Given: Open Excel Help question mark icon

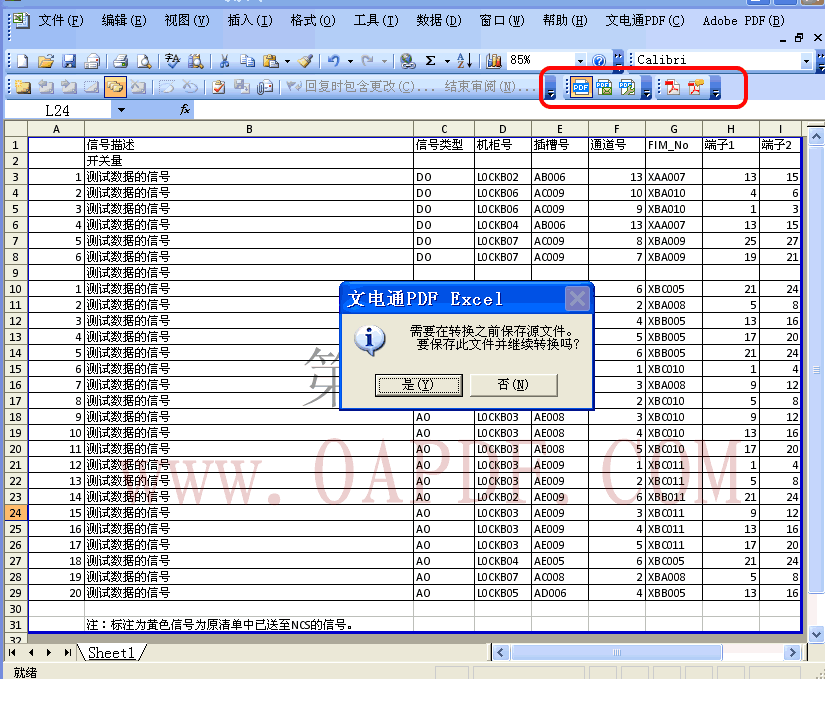Looking at the screenshot, I should (599, 61).
